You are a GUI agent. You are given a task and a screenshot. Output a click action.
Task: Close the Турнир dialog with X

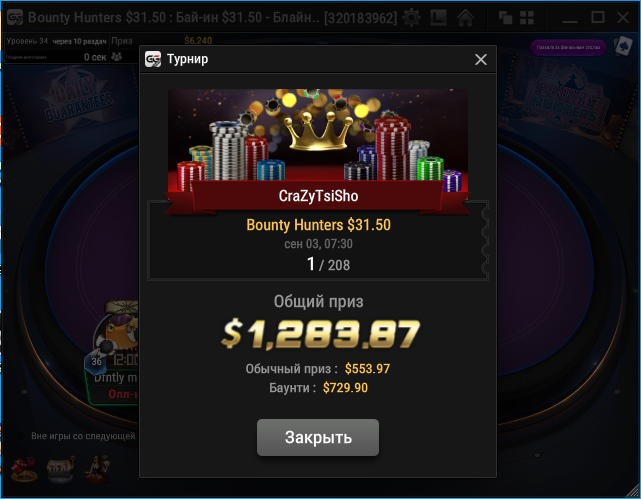point(481,59)
